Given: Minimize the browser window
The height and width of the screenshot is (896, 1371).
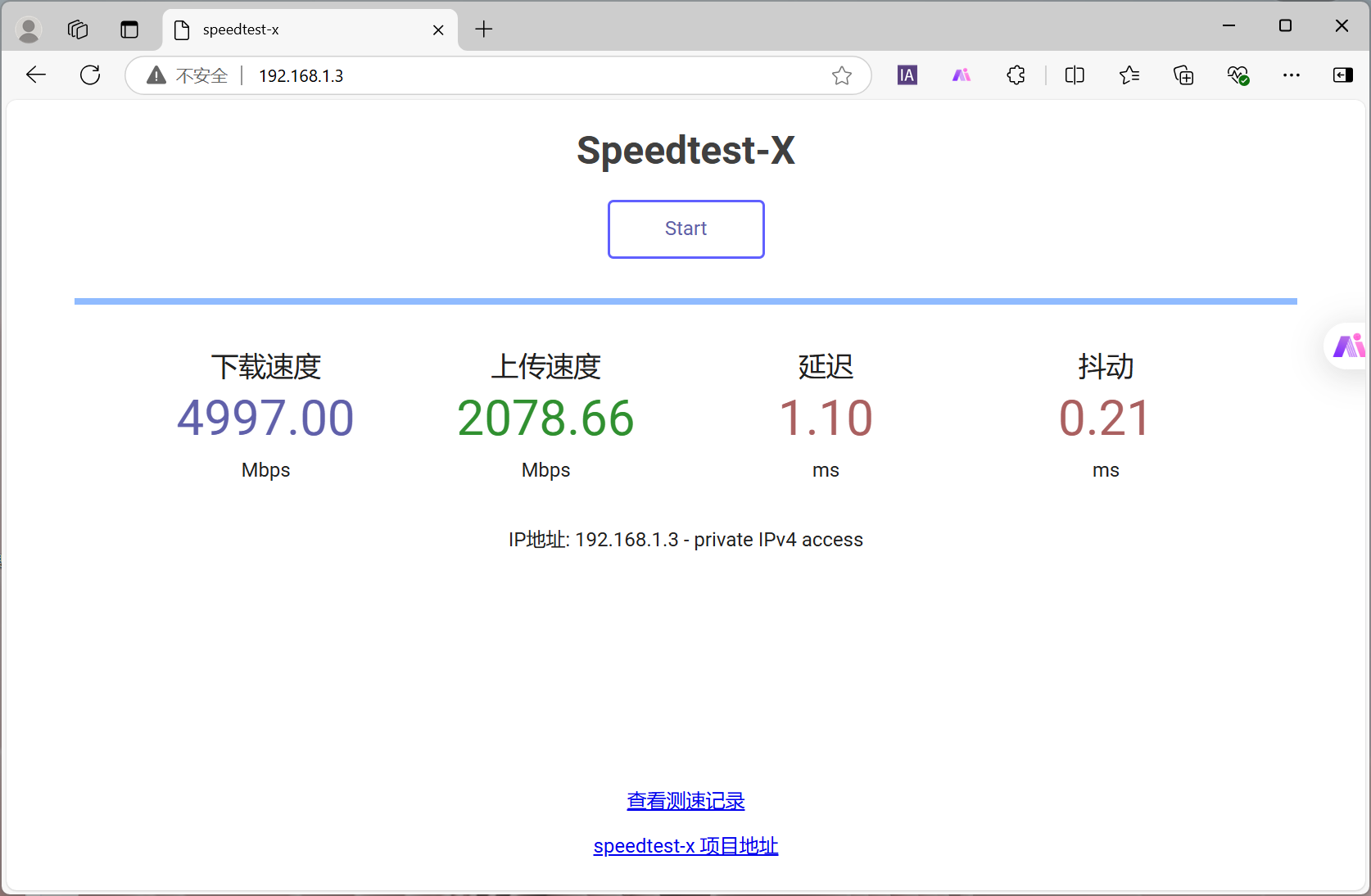Looking at the screenshot, I should [x=1228, y=25].
